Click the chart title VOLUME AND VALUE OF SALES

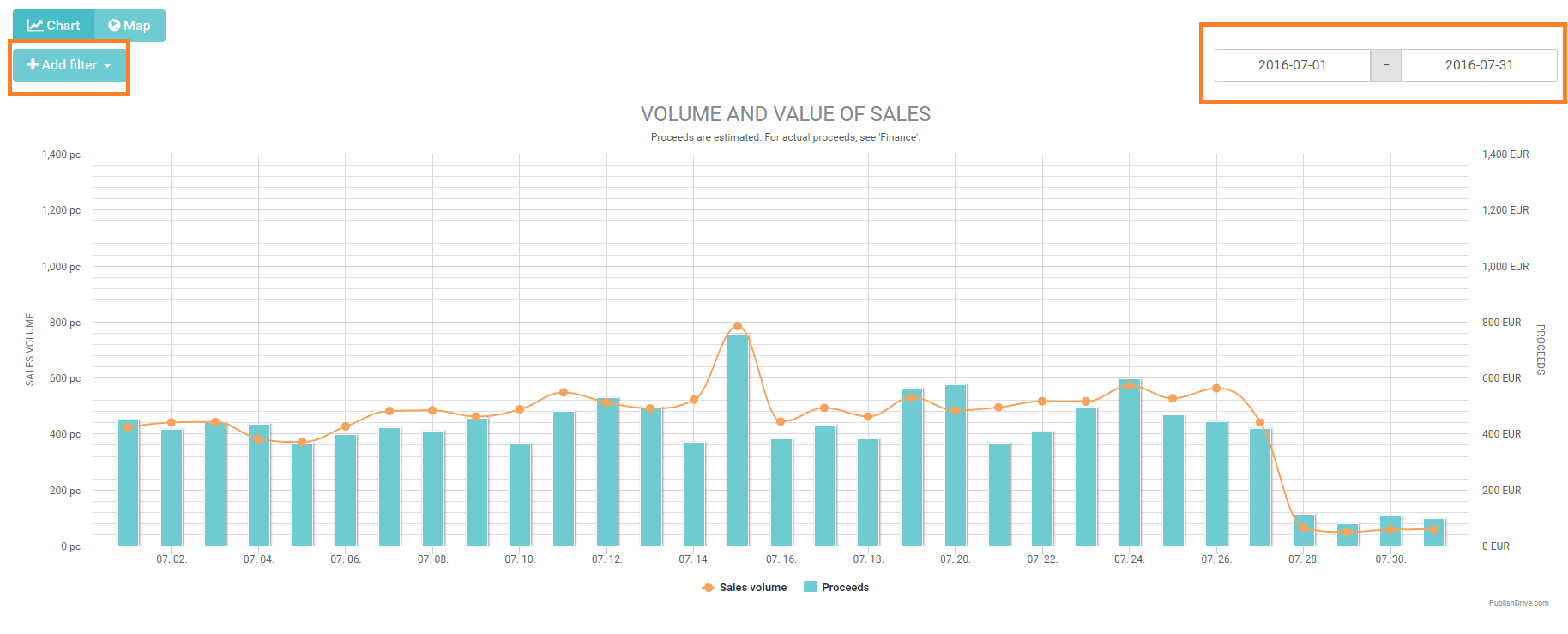point(786,114)
